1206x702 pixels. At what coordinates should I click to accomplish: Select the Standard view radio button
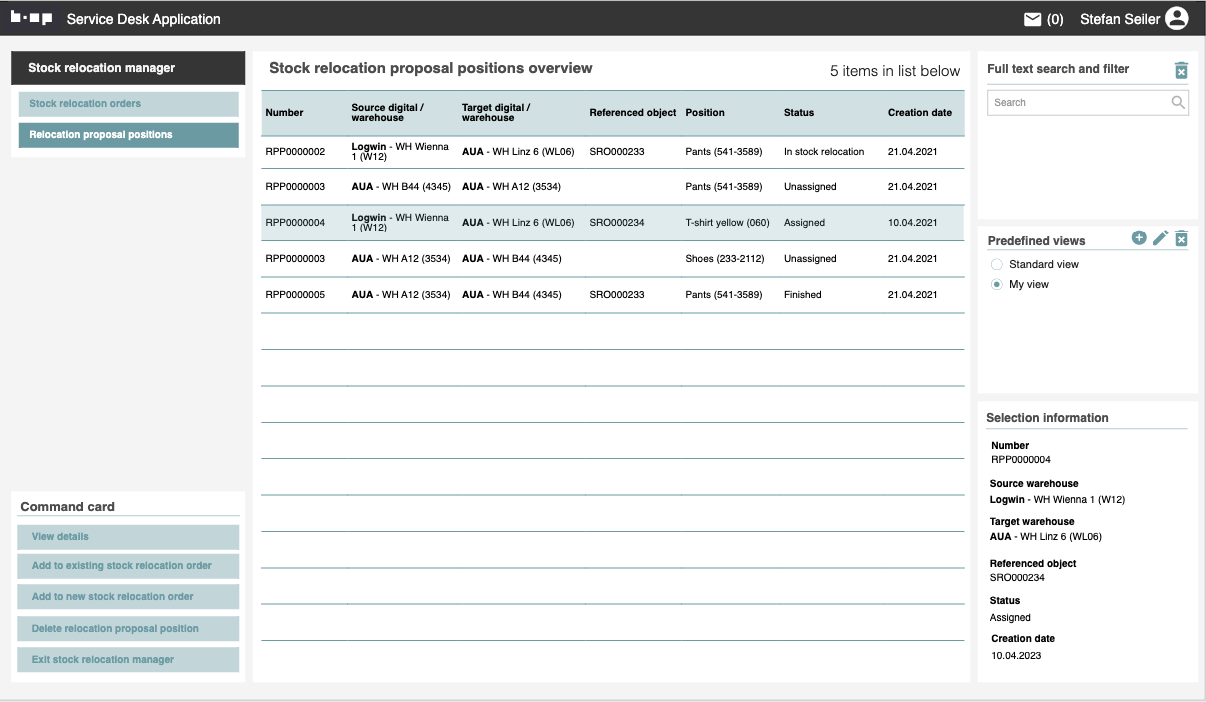996,264
